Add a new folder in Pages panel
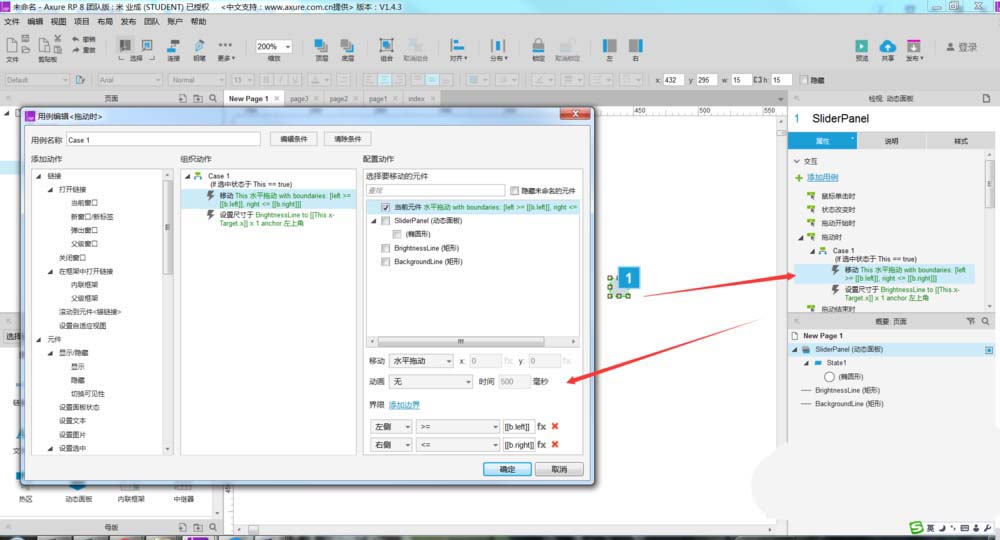The width and height of the screenshot is (1000, 540). click(198, 98)
